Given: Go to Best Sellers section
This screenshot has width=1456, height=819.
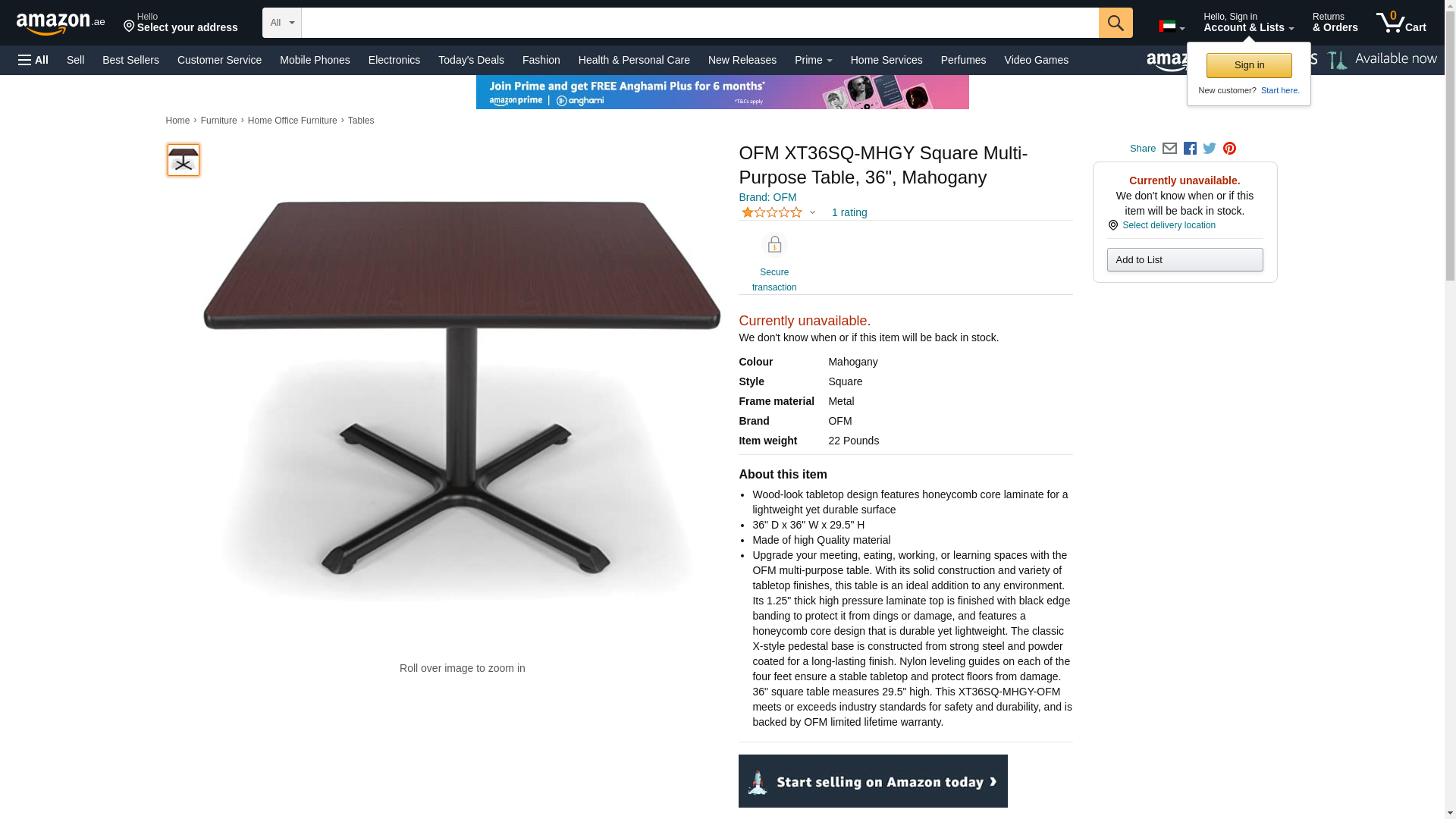Looking at the screenshot, I should click(x=130, y=60).
